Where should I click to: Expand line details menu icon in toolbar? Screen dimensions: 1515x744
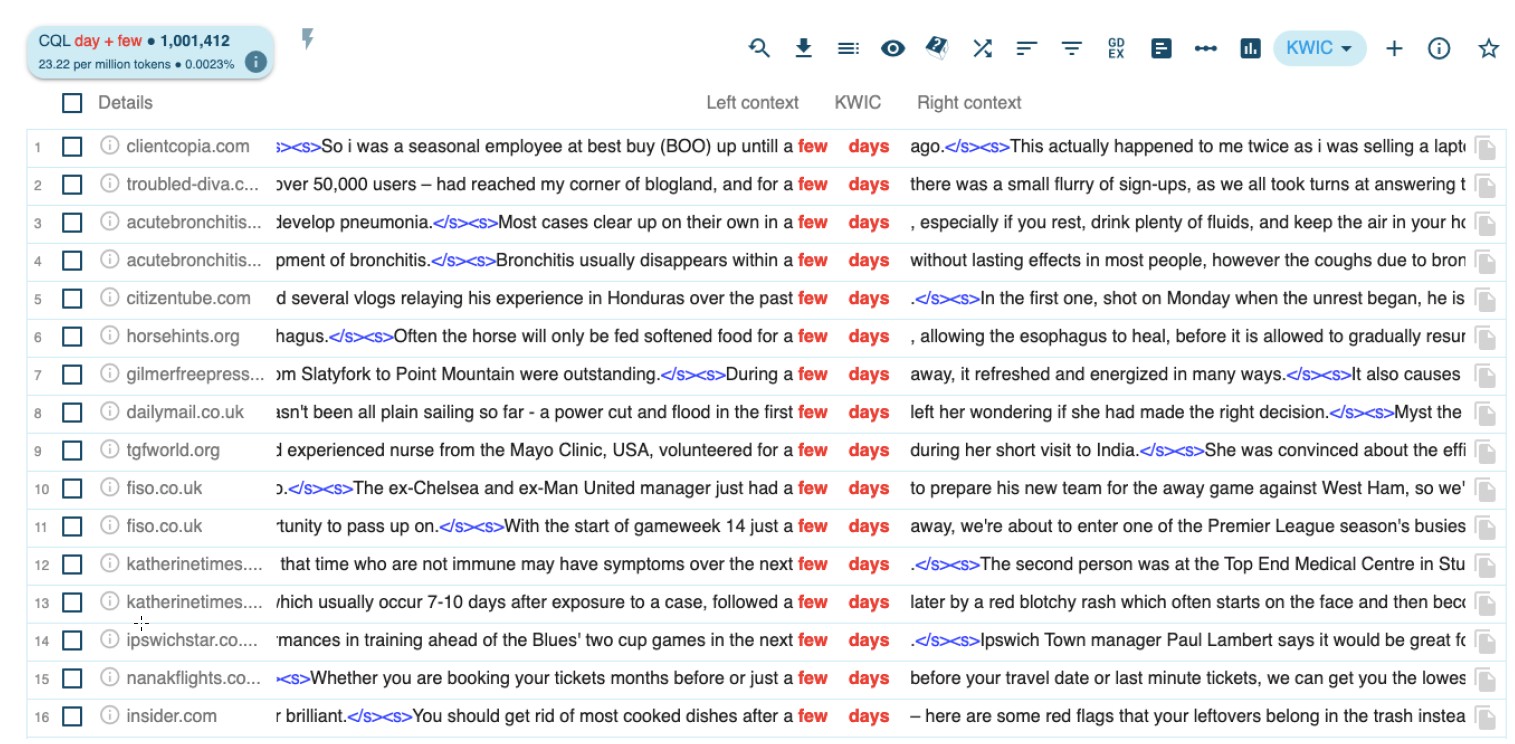848,48
